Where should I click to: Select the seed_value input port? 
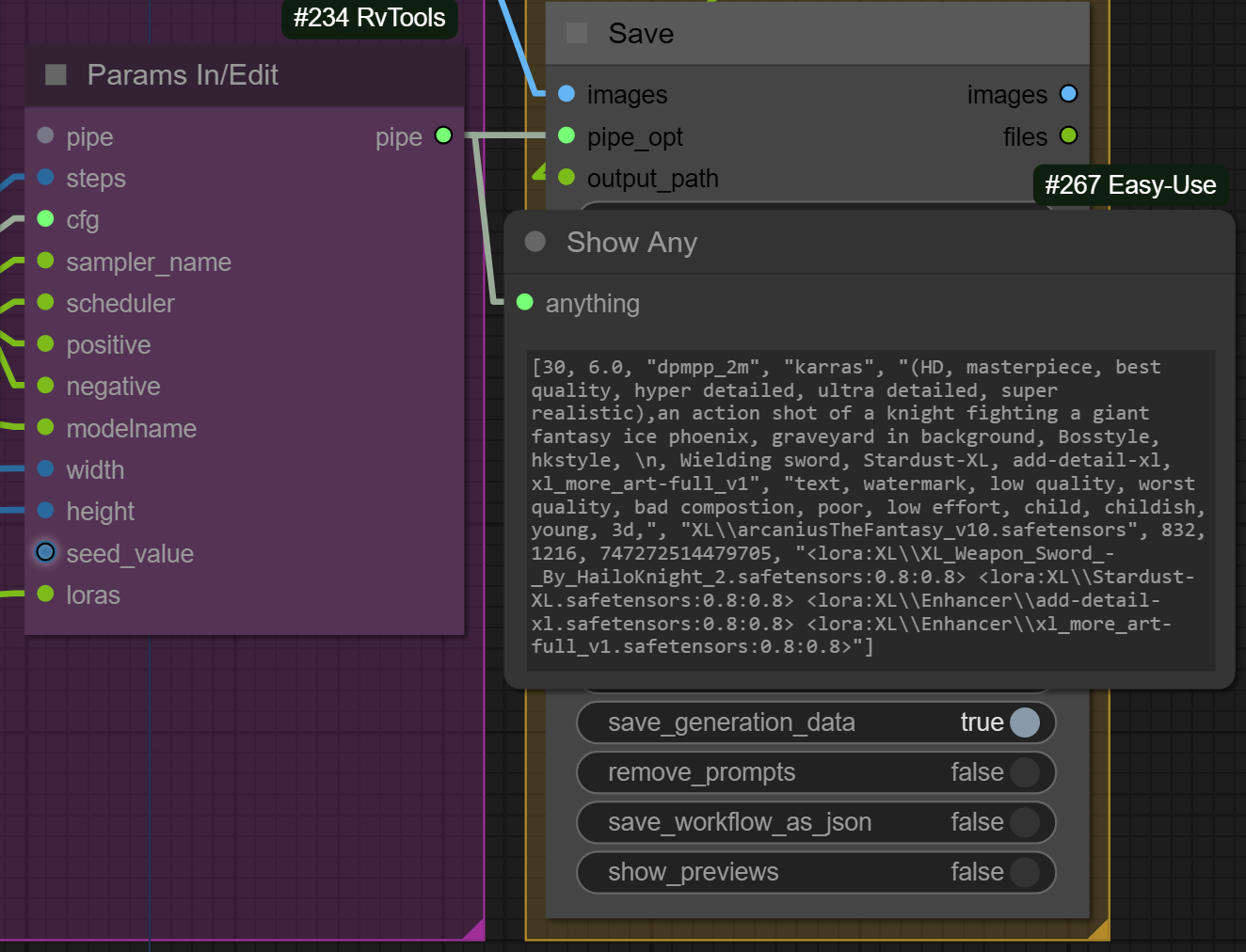pyautogui.click(x=45, y=552)
